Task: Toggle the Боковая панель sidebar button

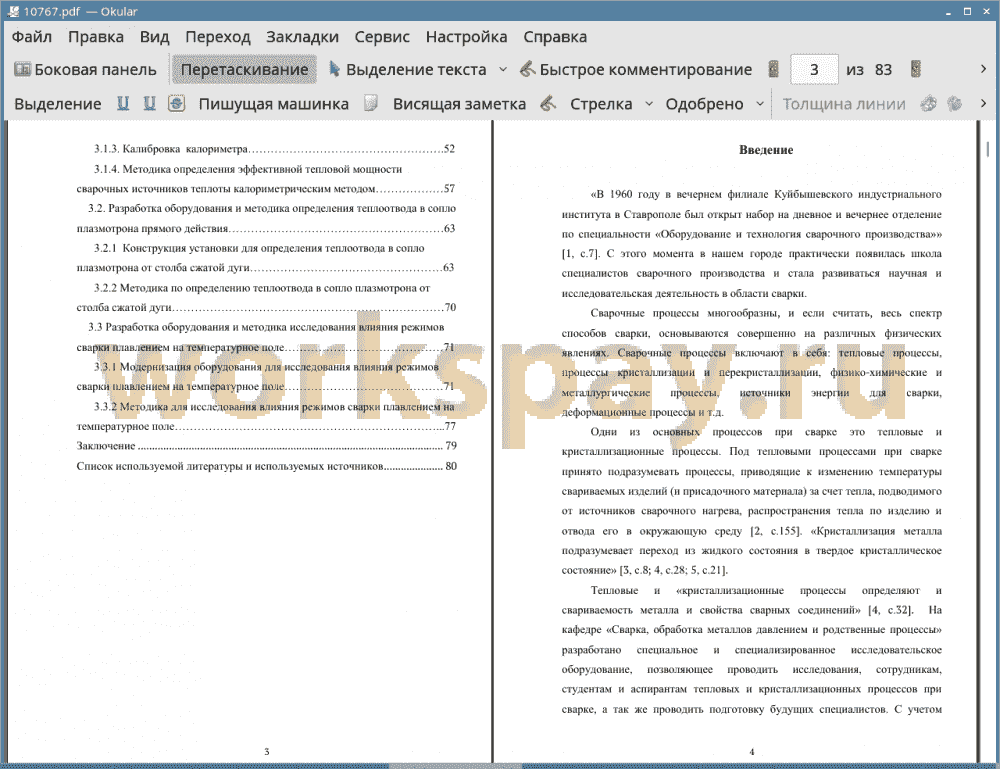Action: pos(85,70)
